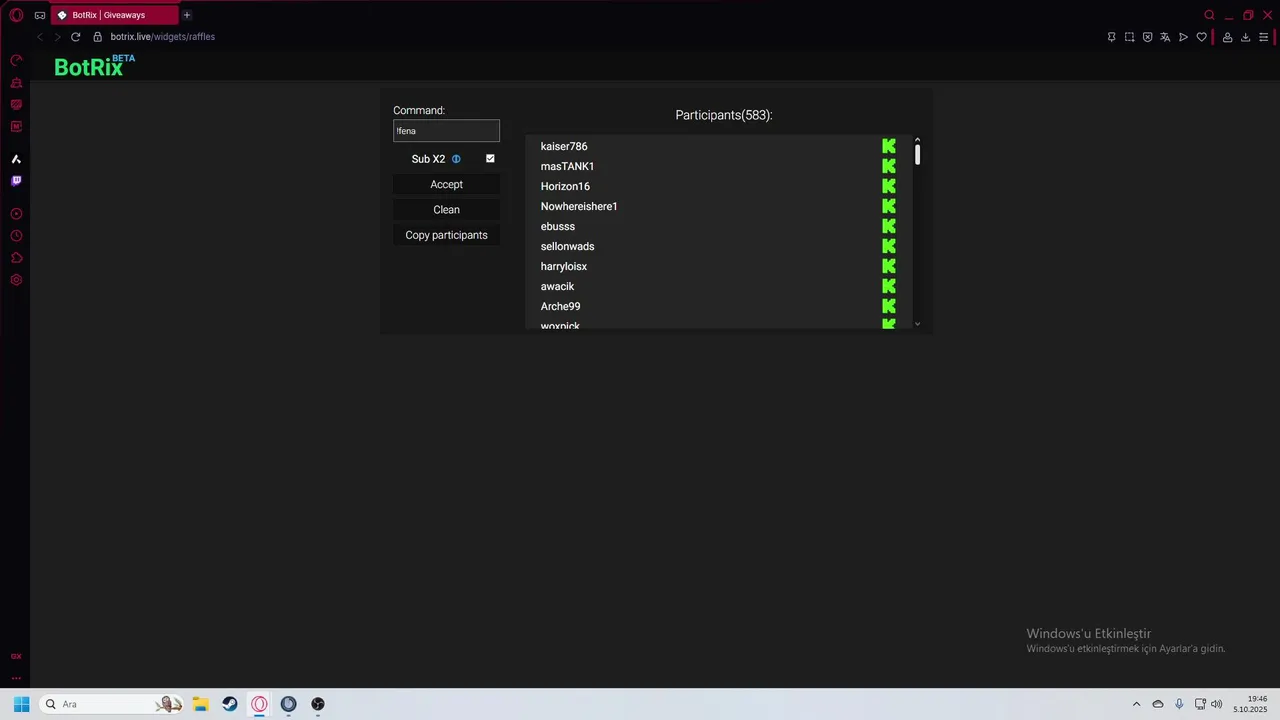1280x720 pixels.
Task: Click the Windows taskbar search box
Action: click(x=111, y=704)
